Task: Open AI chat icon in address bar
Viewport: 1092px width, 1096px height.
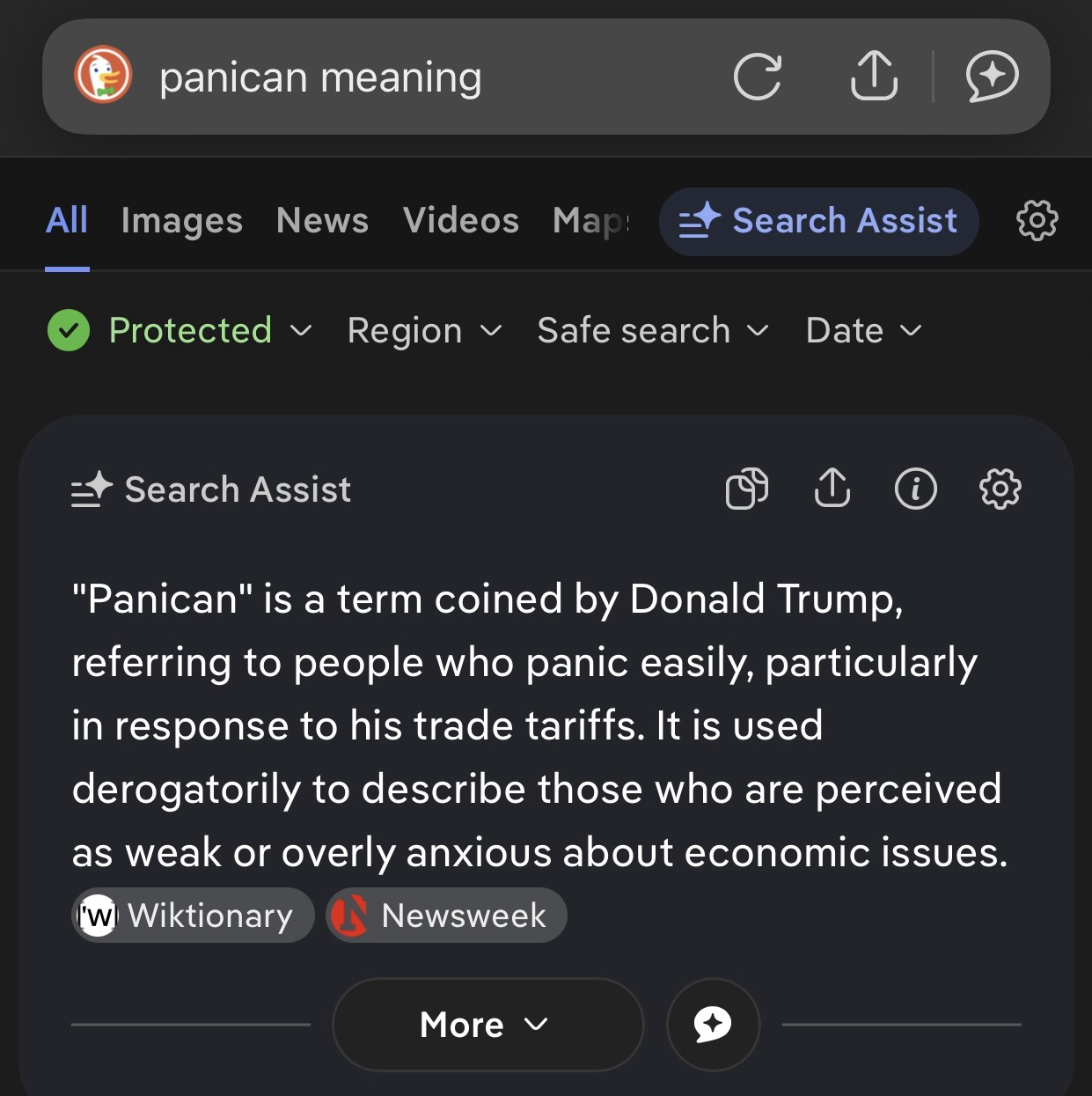Action: click(x=992, y=77)
